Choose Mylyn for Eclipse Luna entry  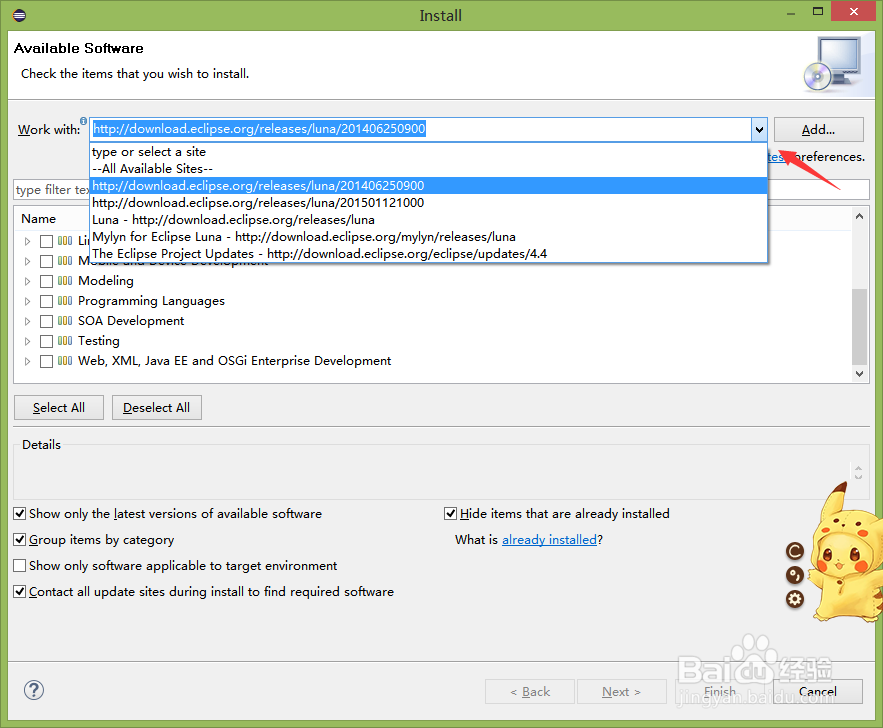[429, 236]
